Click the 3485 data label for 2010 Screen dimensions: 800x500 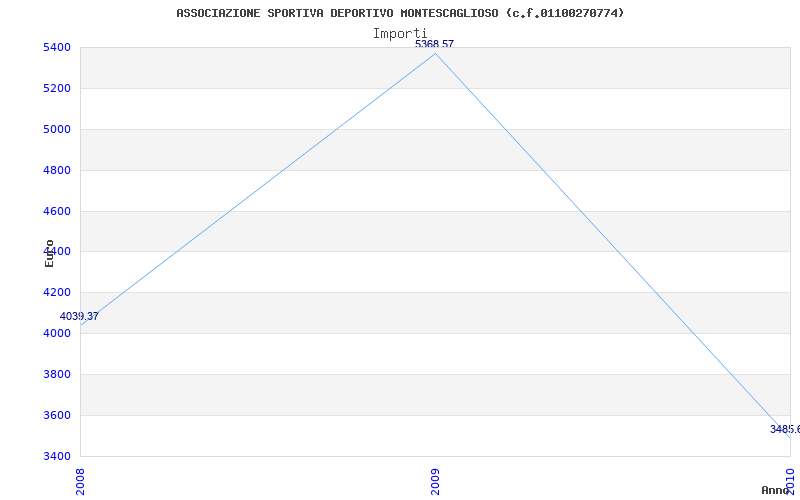click(785, 429)
